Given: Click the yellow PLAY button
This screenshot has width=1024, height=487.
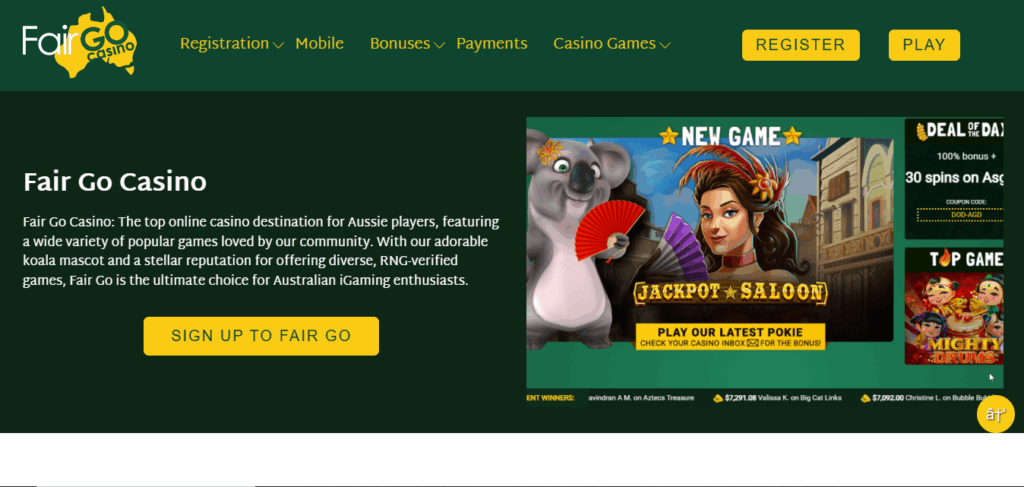Looking at the screenshot, I should pyautogui.click(x=924, y=45).
